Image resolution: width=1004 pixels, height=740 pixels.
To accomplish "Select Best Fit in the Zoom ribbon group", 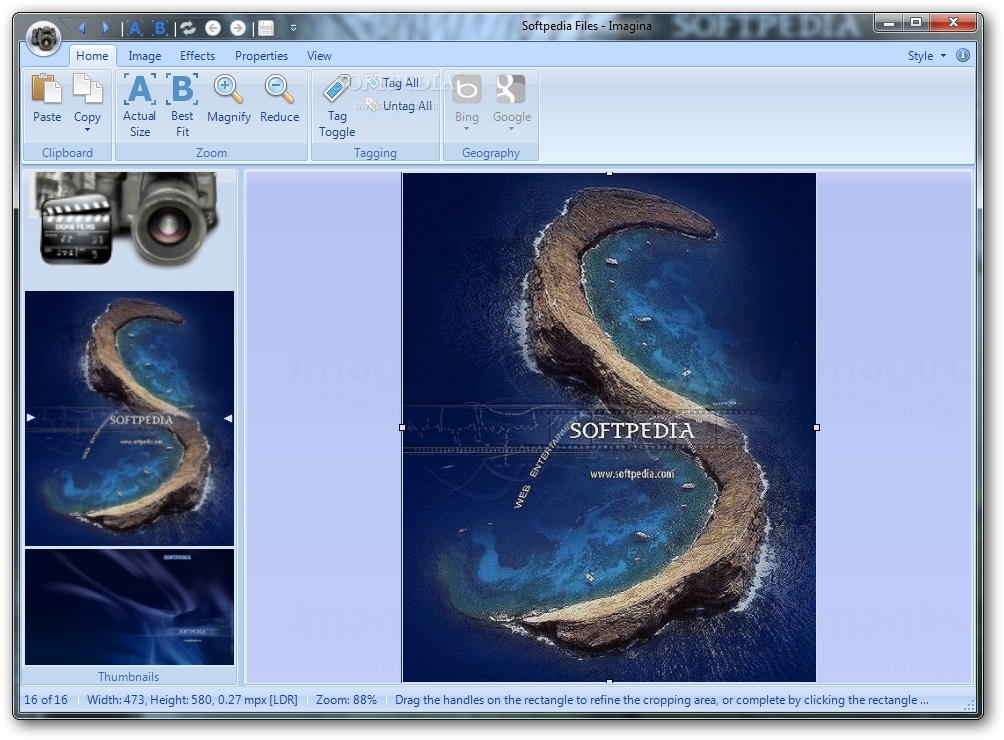I will tap(182, 106).
